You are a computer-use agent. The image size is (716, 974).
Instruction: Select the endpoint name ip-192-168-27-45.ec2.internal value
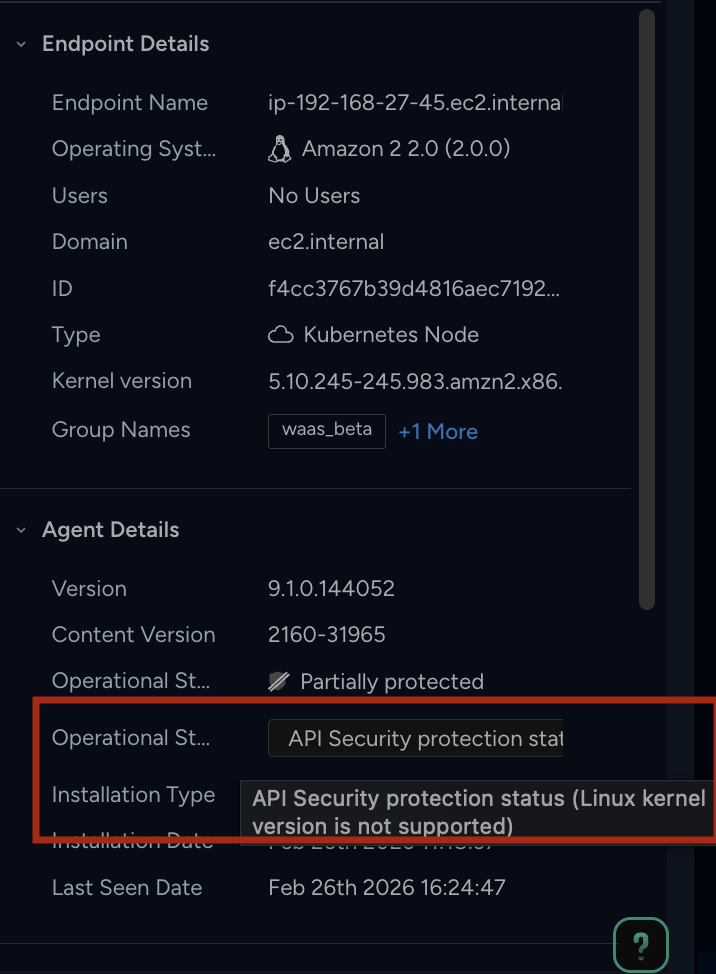pos(415,102)
